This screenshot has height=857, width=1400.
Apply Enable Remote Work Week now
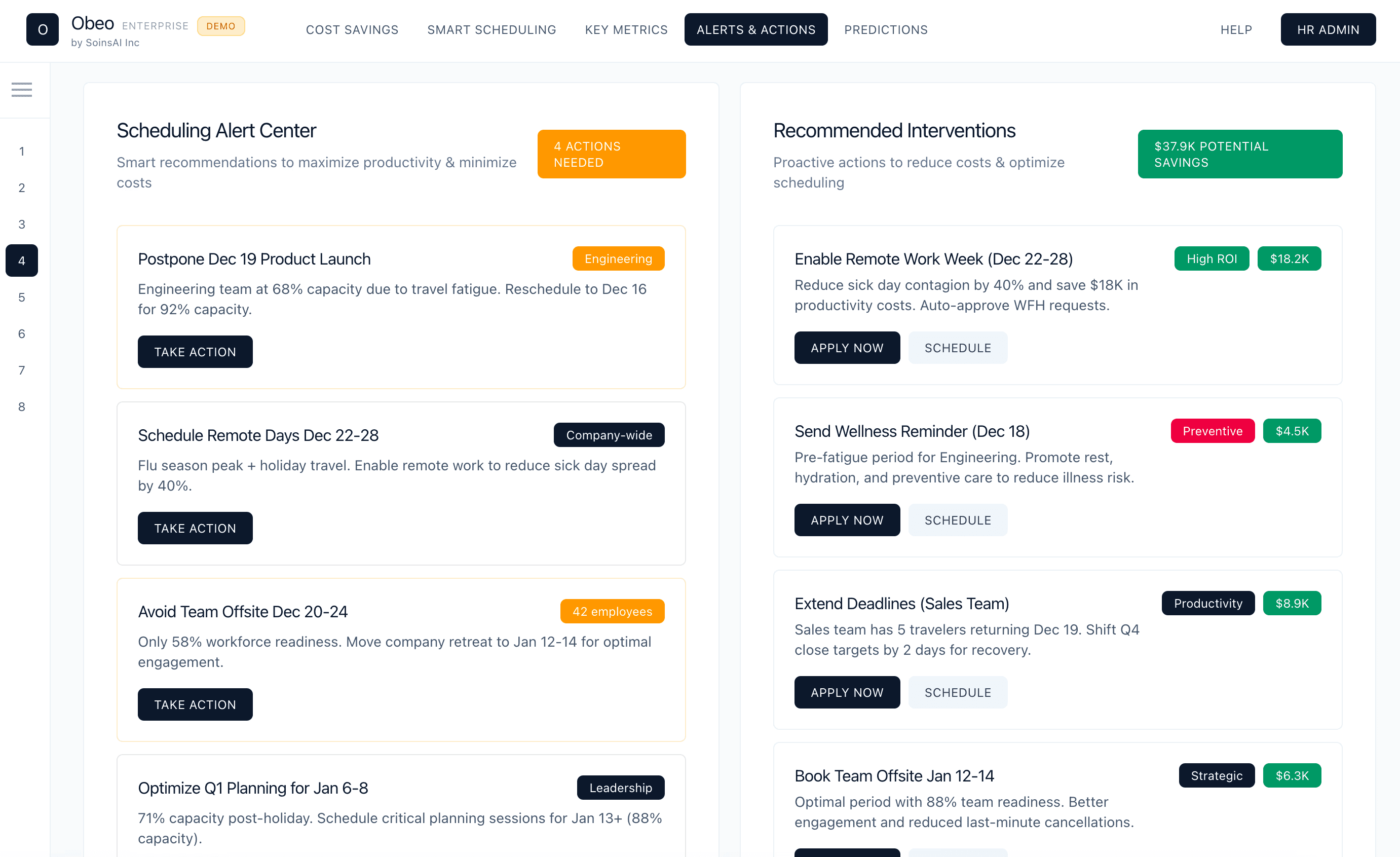point(847,348)
